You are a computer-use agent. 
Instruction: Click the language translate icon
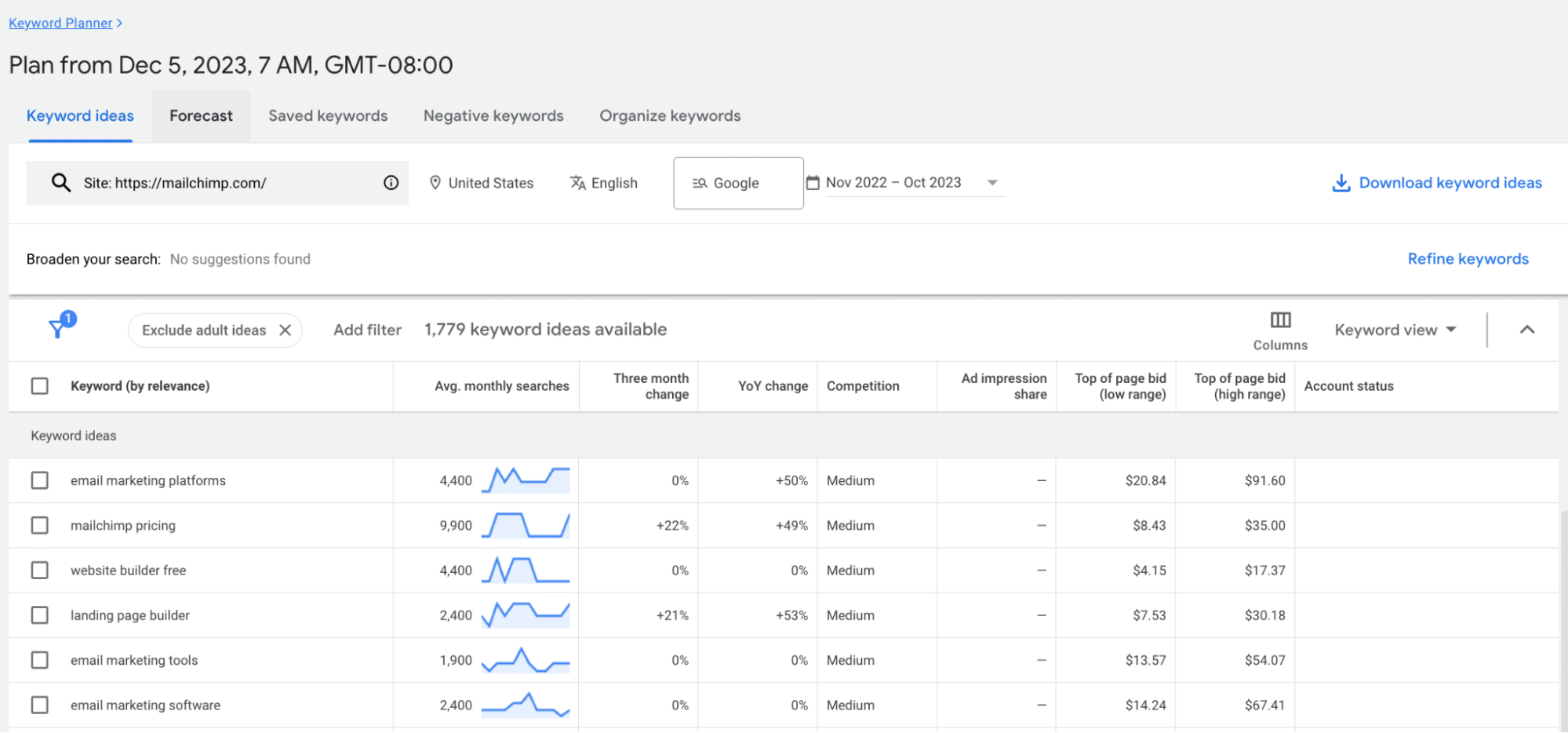578,183
